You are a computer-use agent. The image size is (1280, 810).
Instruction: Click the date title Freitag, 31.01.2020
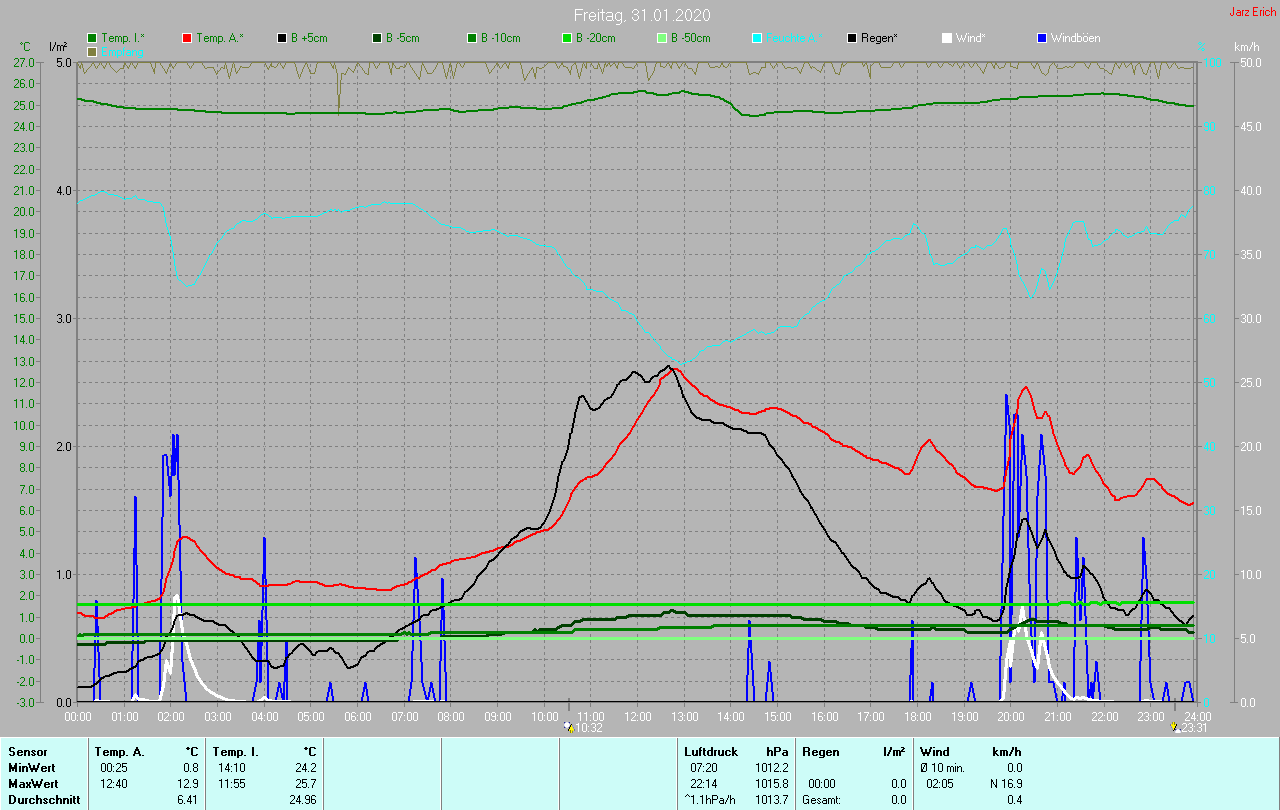tap(639, 14)
